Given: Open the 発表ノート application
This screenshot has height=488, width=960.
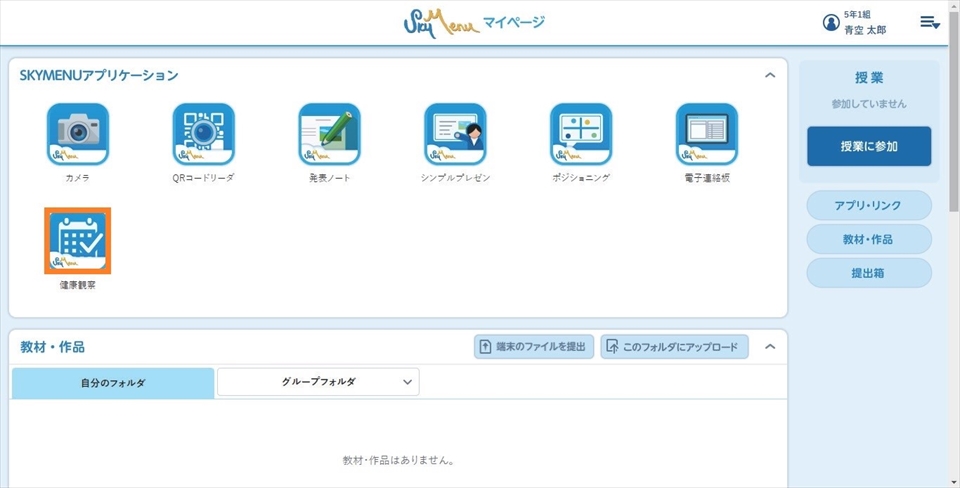Looking at the screenshot, I should coord(329,134).
